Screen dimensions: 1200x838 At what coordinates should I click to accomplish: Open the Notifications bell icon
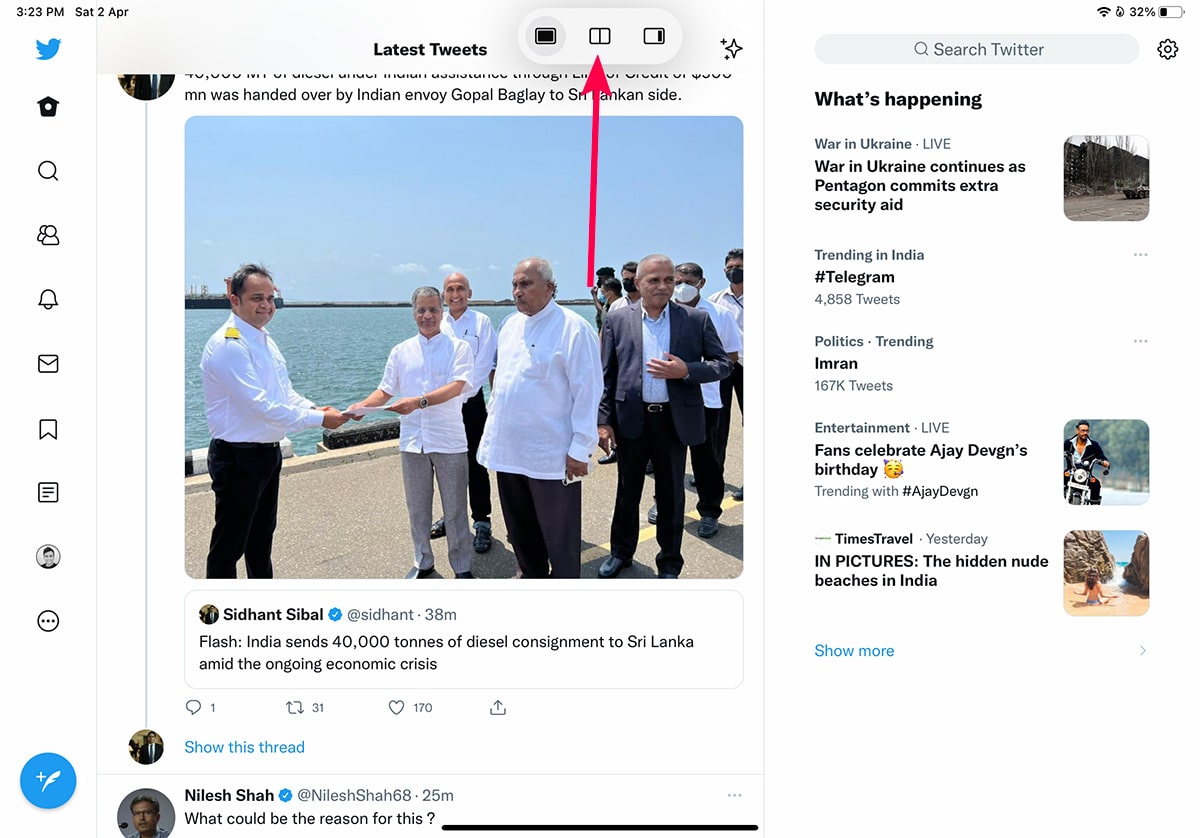point(48,299)
